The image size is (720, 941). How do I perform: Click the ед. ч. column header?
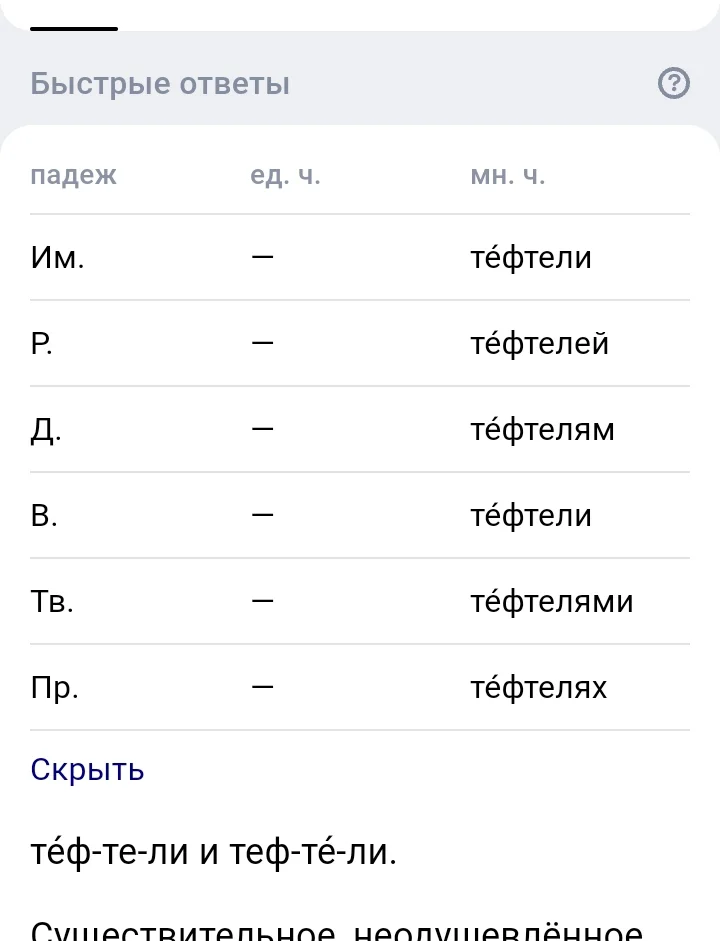tap(286, 176)
